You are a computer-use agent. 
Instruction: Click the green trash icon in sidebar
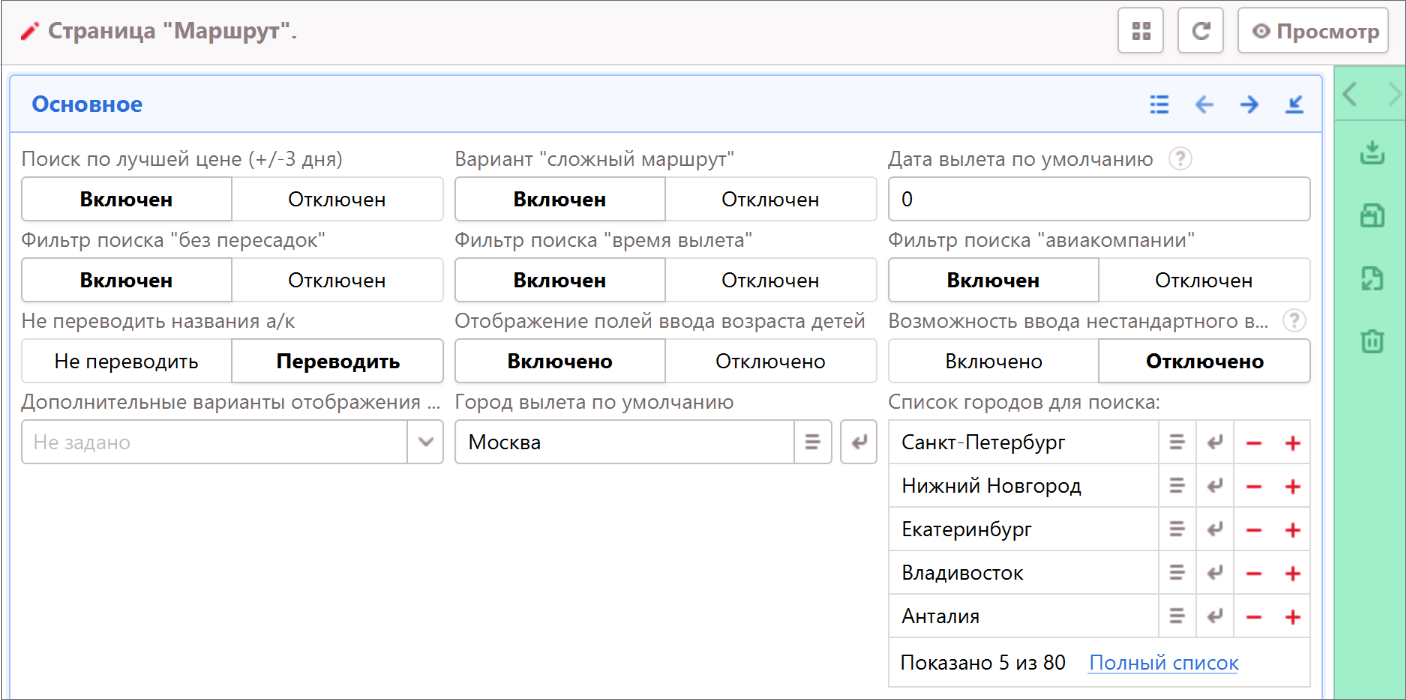(x=1372, y=342)
